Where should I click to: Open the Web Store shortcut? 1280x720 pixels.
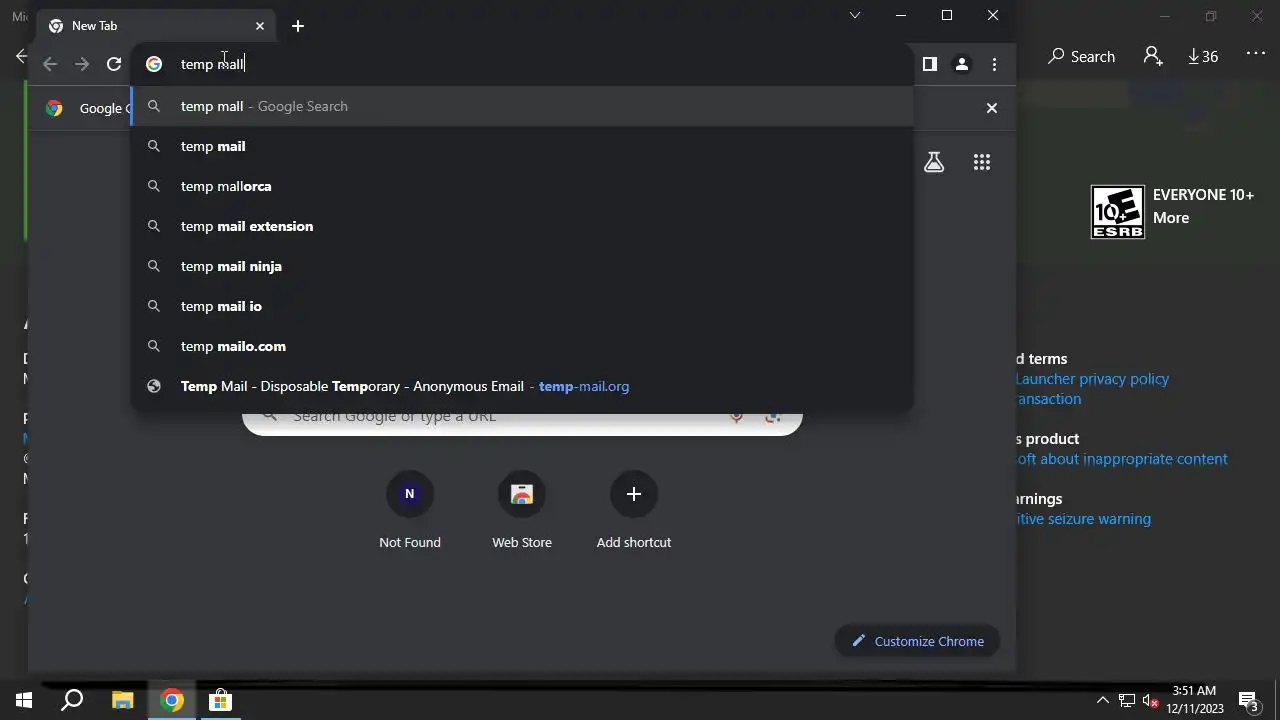[522, 512]
